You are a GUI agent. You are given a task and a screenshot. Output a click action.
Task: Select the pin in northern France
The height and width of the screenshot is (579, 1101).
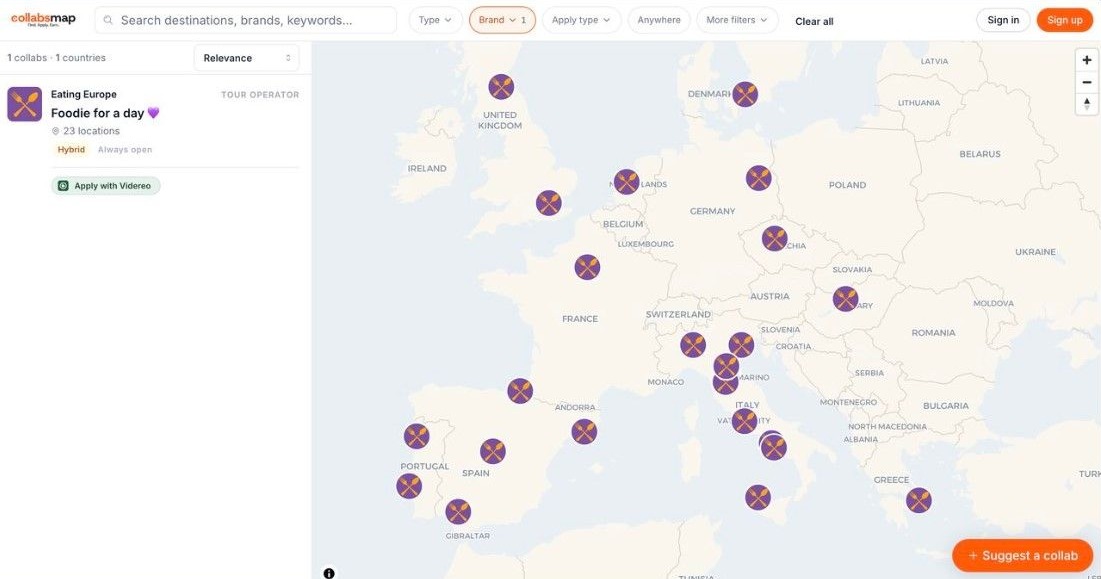[587, 267]
